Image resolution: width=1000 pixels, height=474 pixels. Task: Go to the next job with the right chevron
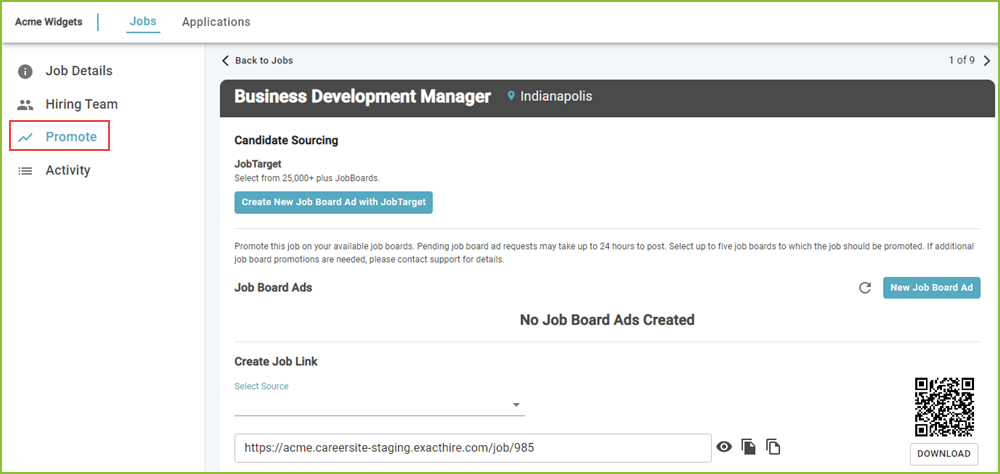coord(987,61)
